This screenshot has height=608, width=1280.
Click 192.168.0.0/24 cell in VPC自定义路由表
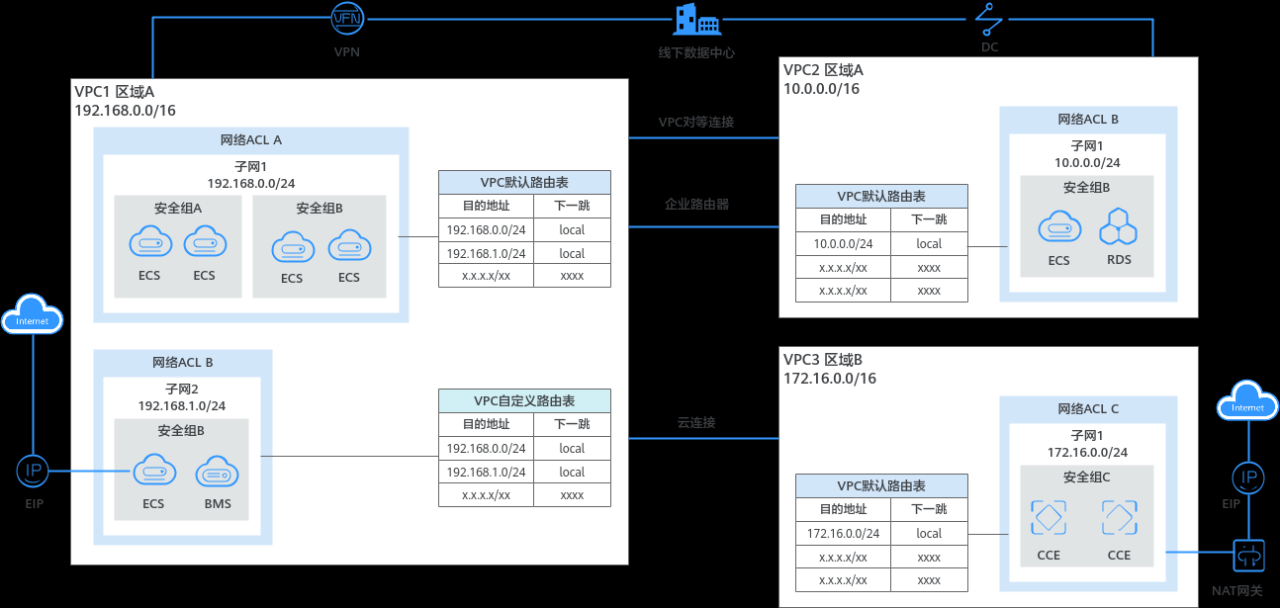click(486, 448)
